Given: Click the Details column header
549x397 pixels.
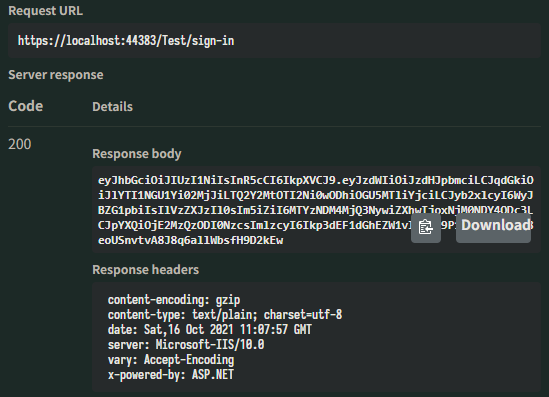Looking at the screenshot, I should tap(112, 106).
